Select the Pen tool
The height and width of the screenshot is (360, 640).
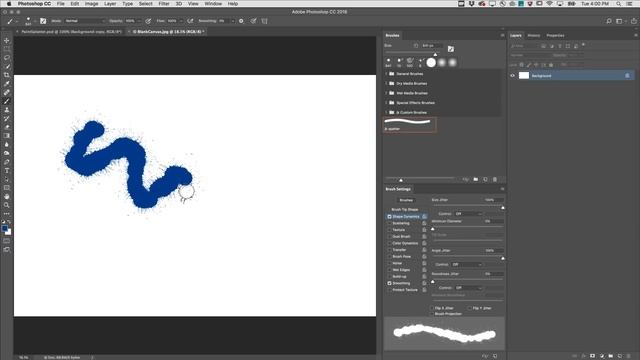pos(7,162)
